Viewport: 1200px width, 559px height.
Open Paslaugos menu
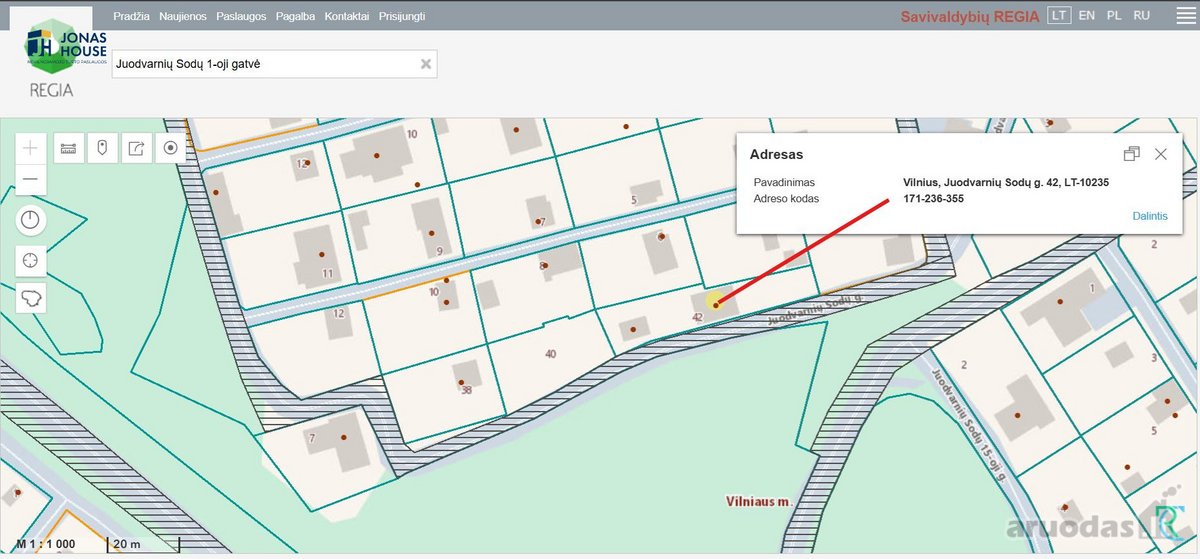click(241, 16)
